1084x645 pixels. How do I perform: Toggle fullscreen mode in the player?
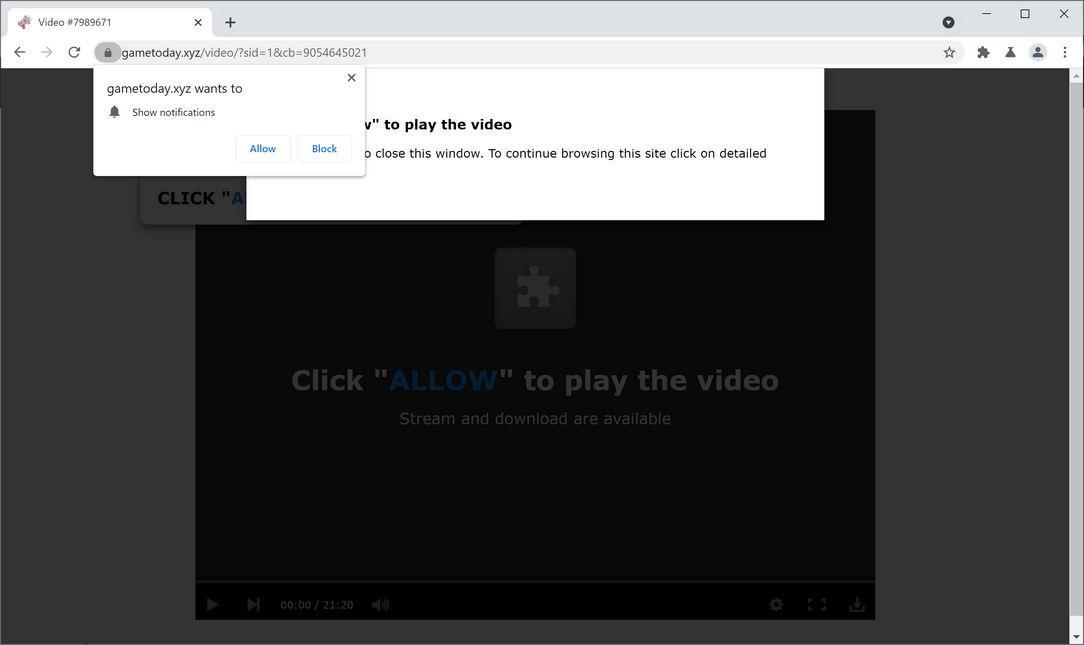pos(818,604)
